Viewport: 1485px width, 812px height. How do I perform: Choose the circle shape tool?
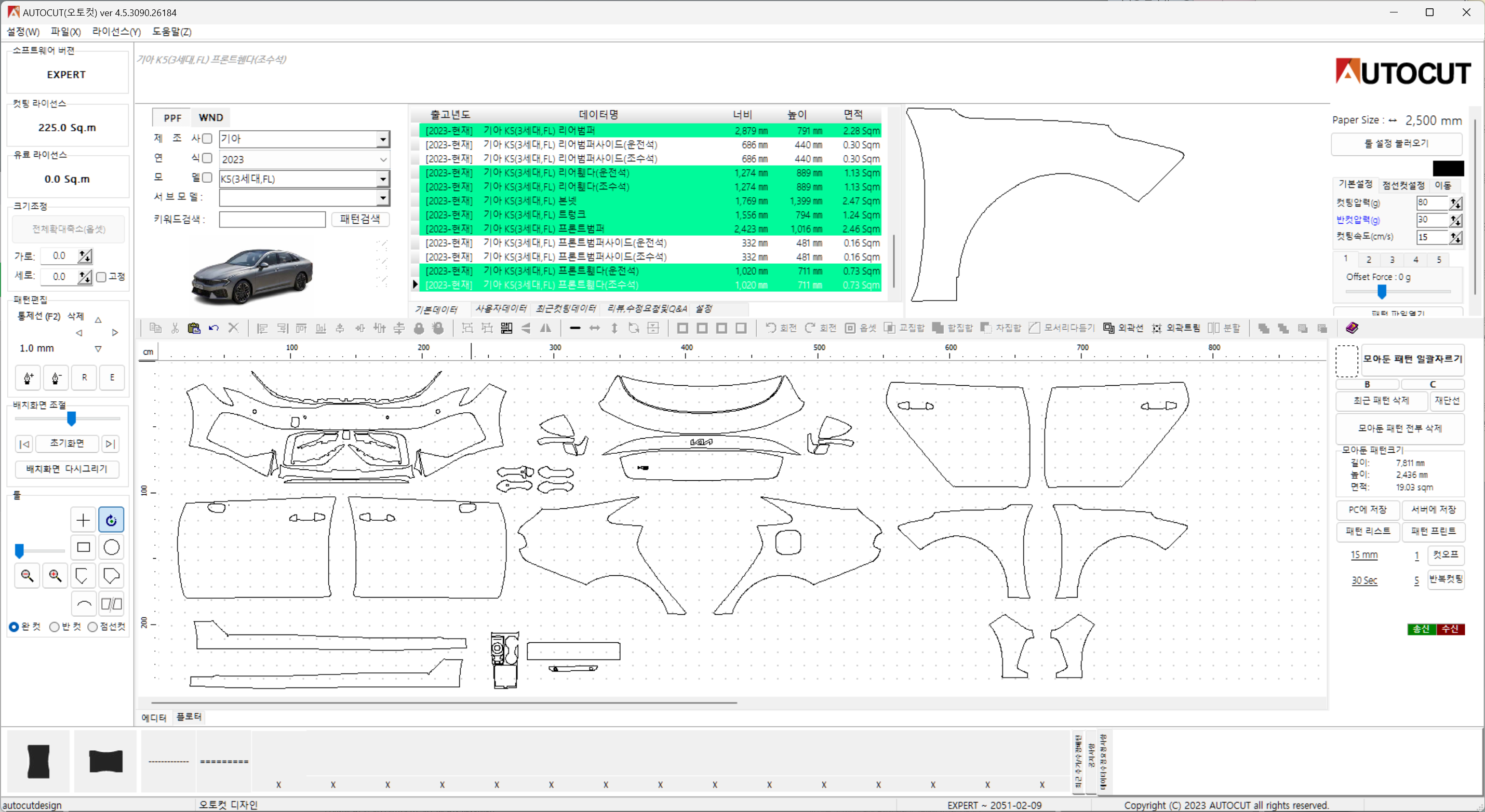tap(111, 548)
